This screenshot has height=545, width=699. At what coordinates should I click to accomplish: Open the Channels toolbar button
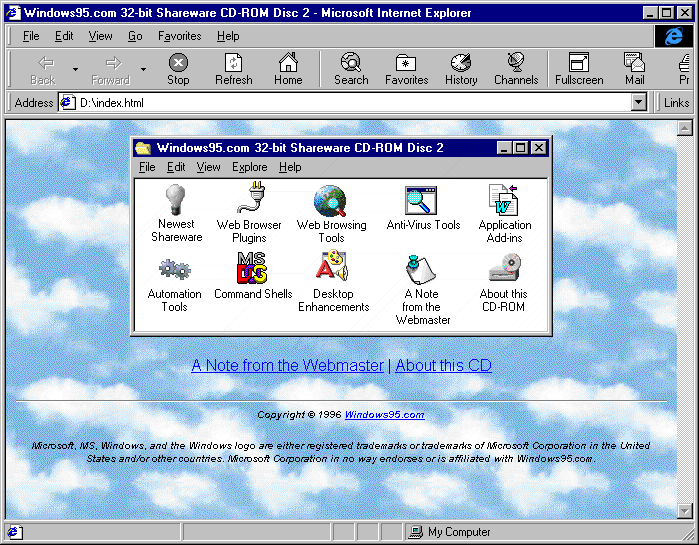(x=516, y=69)
